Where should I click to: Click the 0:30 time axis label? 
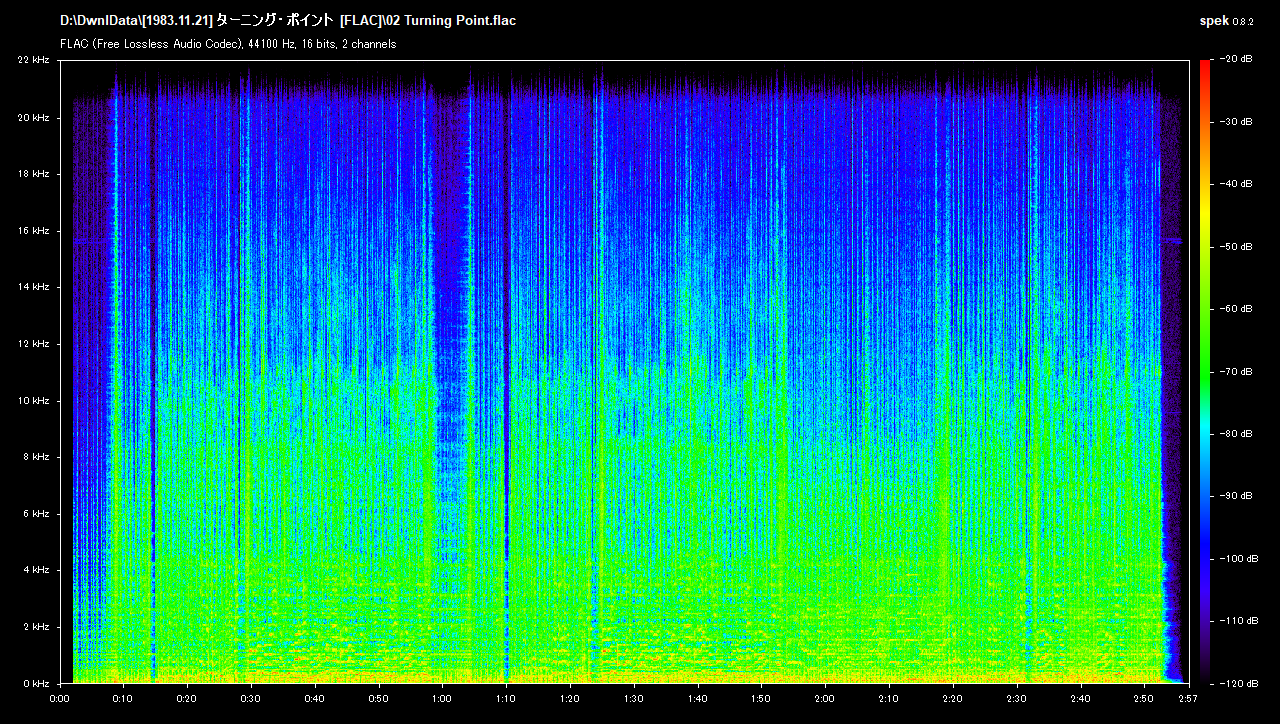click(251, 698)
